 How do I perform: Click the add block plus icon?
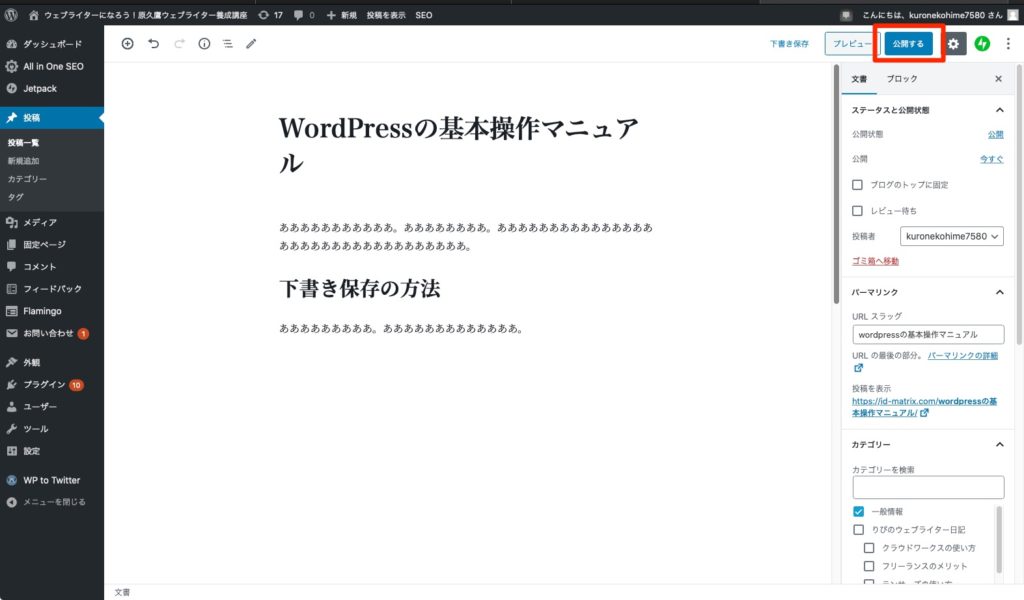(x=127, y=44)
